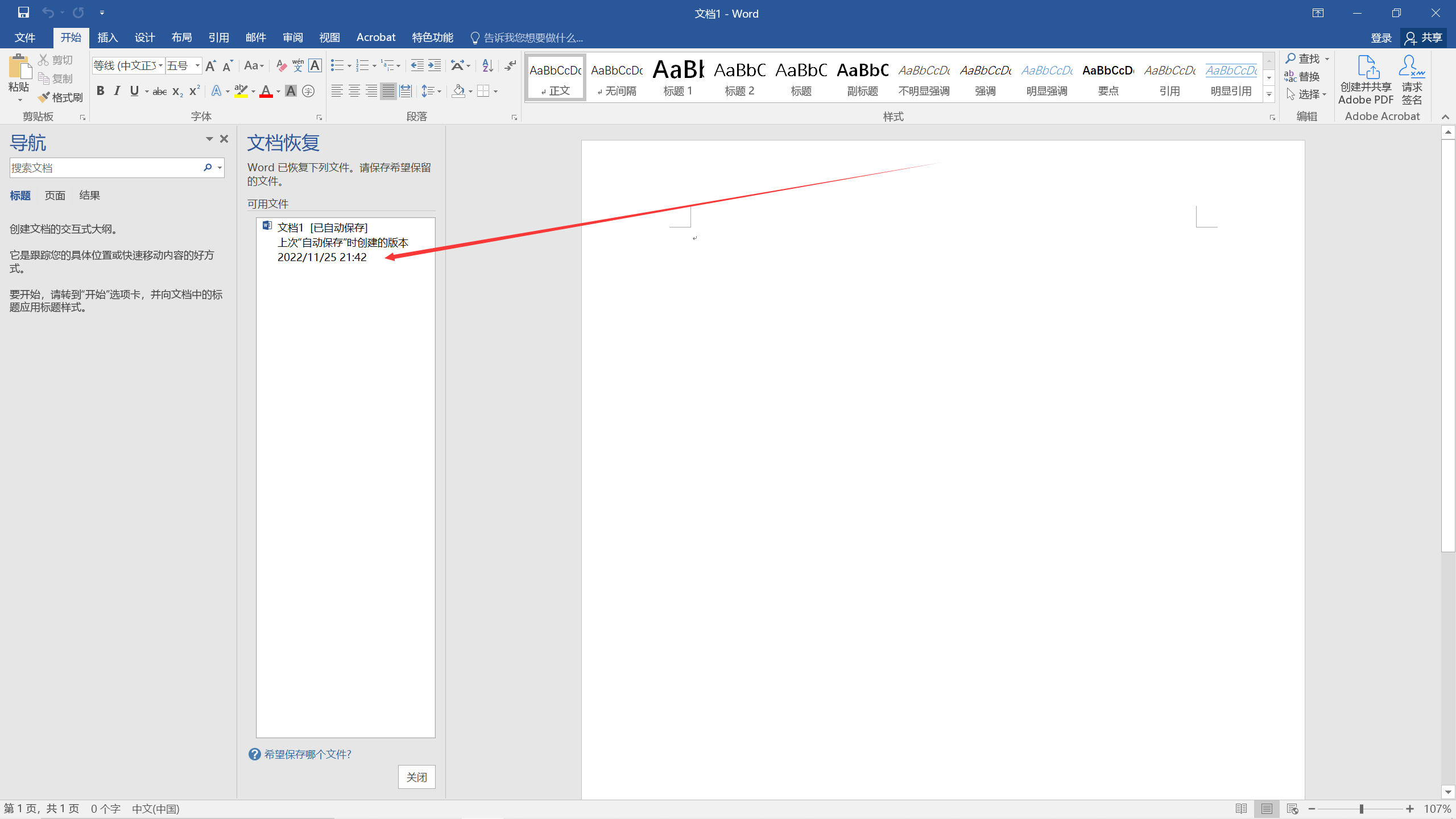1456x819 pixels.
Task: Click the Format Painter tool
Action: tap(60, 97)
